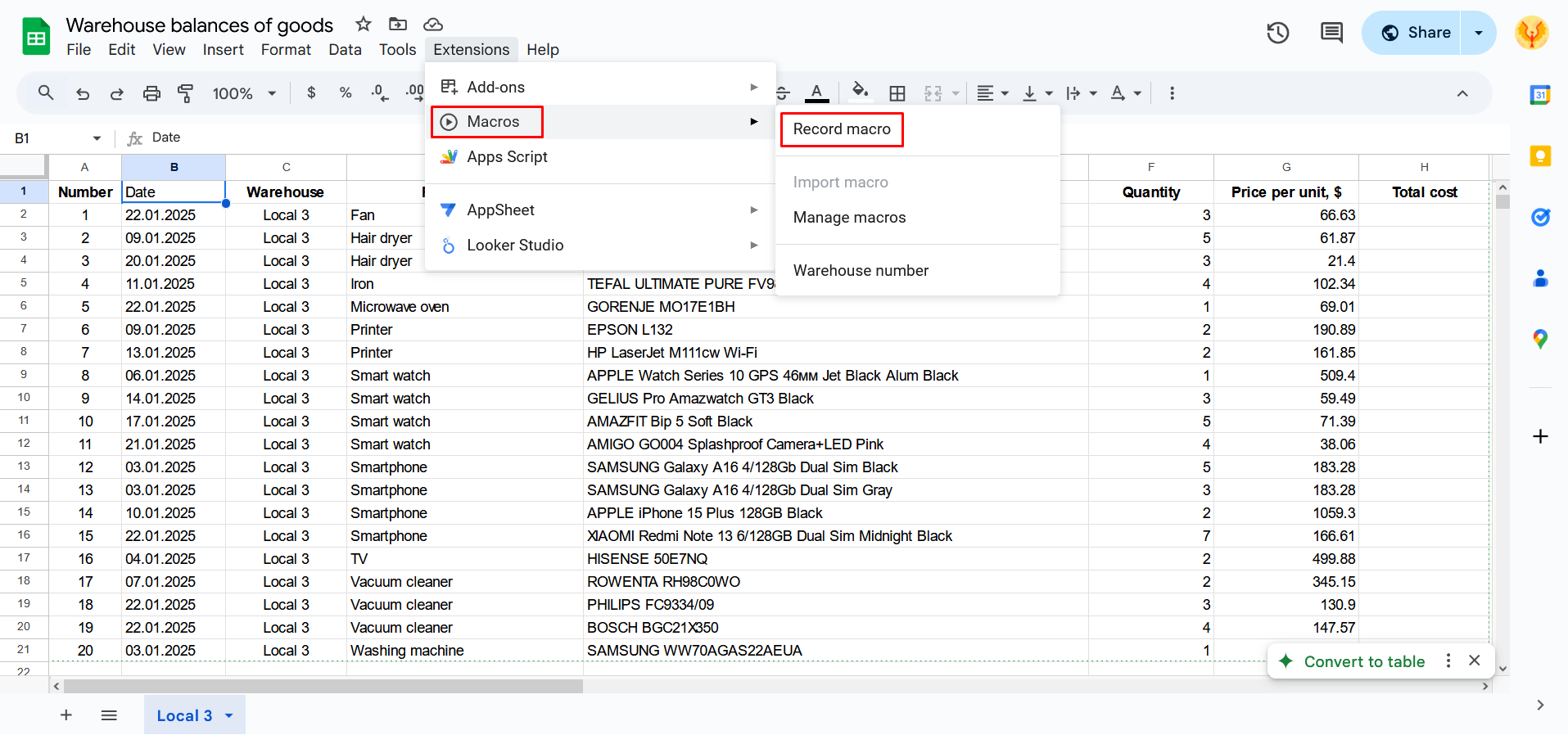Image resolution: width=1568 pixels, height=735 pixels.
Task: Open the borders tool
Action: [x=897, y=93]
